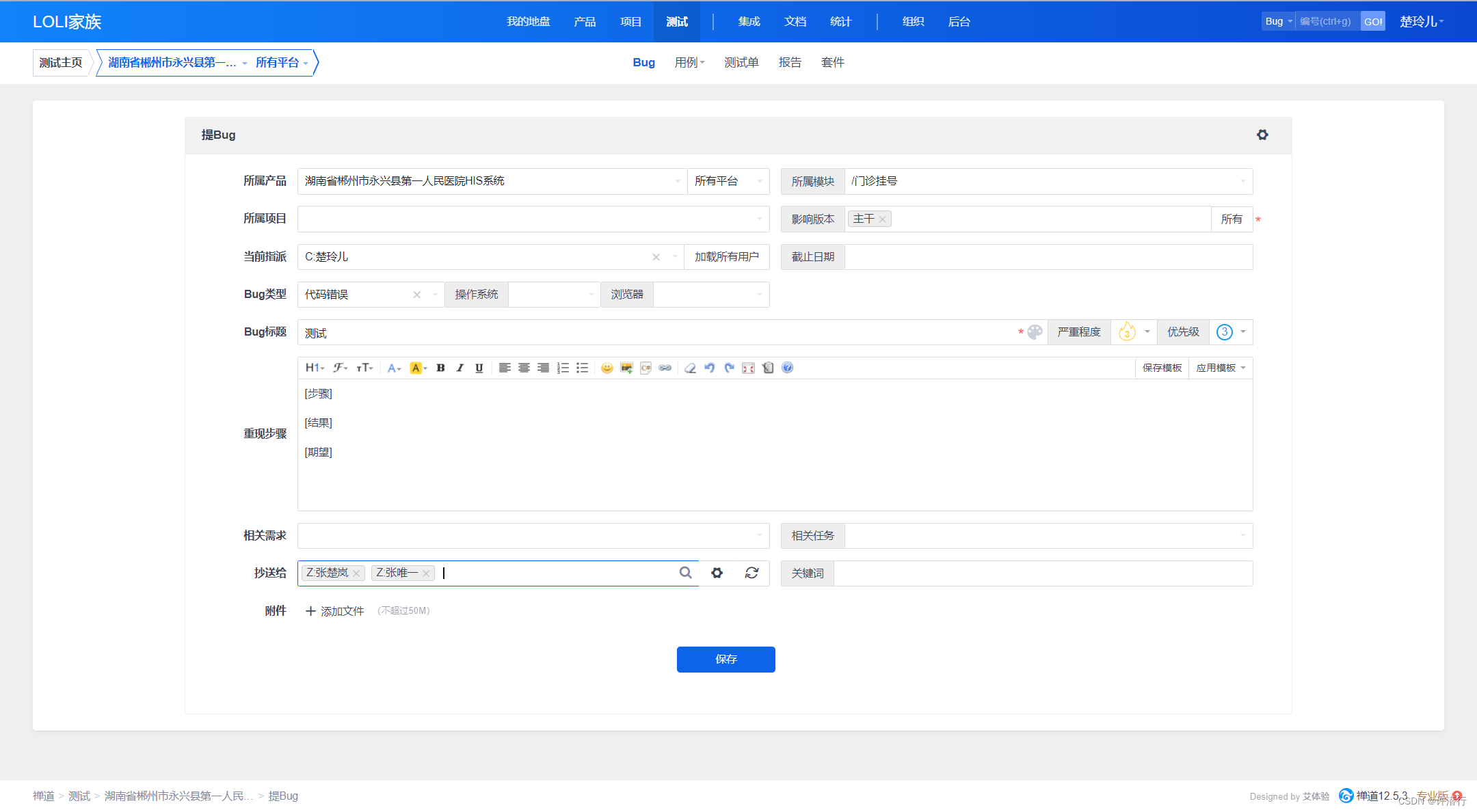Image resolution: width=1477 pixels, height=812 pixels.
Task: Open 用例 submenu tab
Action: tap(689, 62)
